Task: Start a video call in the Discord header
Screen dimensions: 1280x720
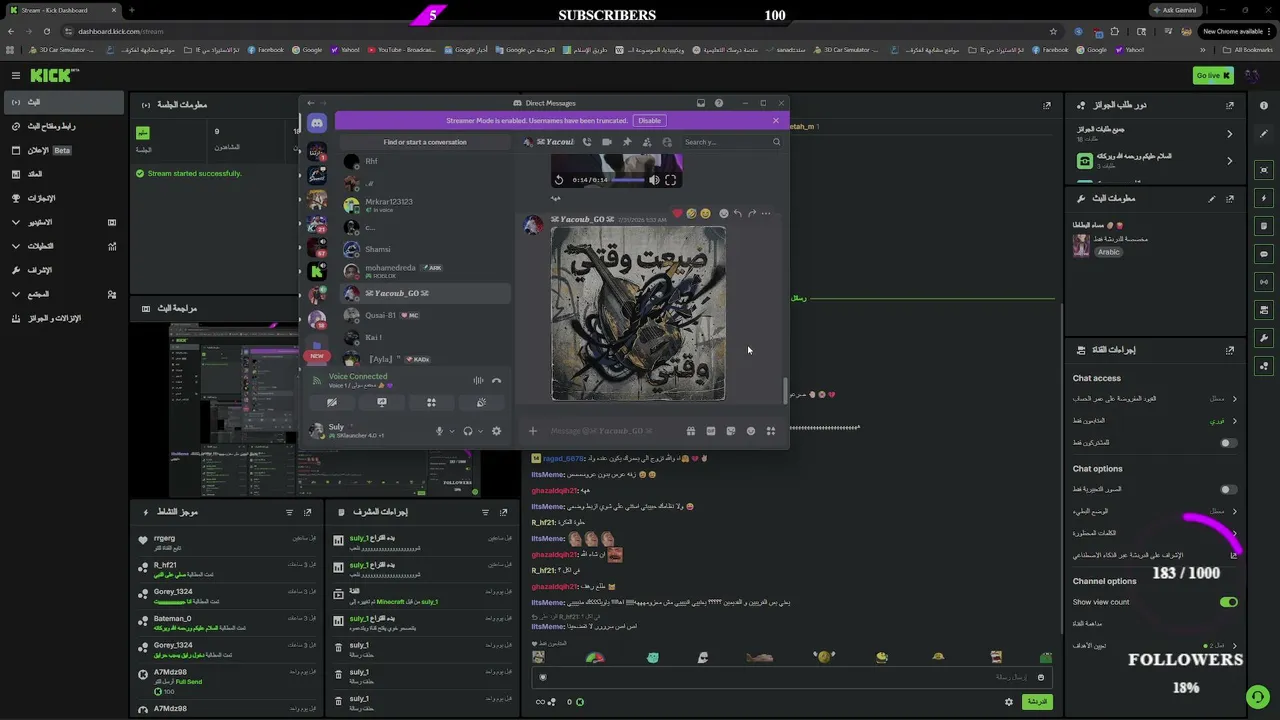Action: click(x=607, y=142)
